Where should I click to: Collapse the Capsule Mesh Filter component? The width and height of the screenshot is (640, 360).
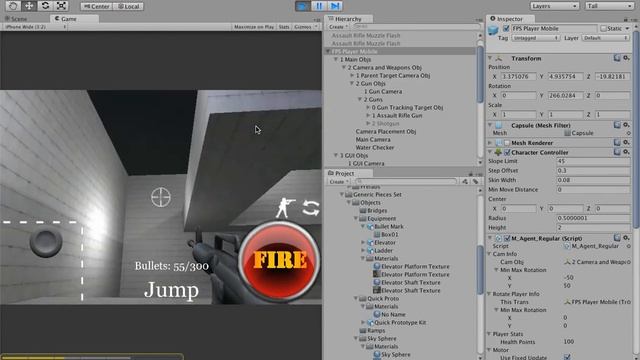(x=490, y=125)
